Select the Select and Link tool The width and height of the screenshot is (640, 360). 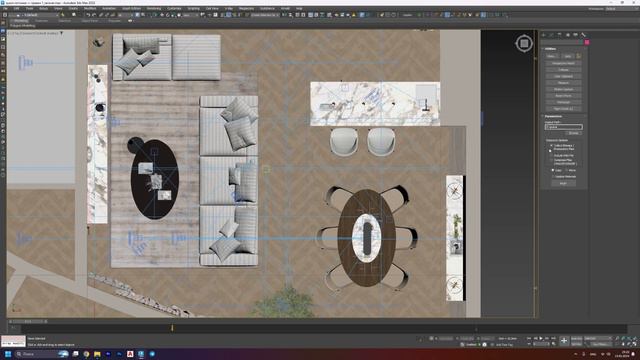pyautogui.click(x=101, y=15)
